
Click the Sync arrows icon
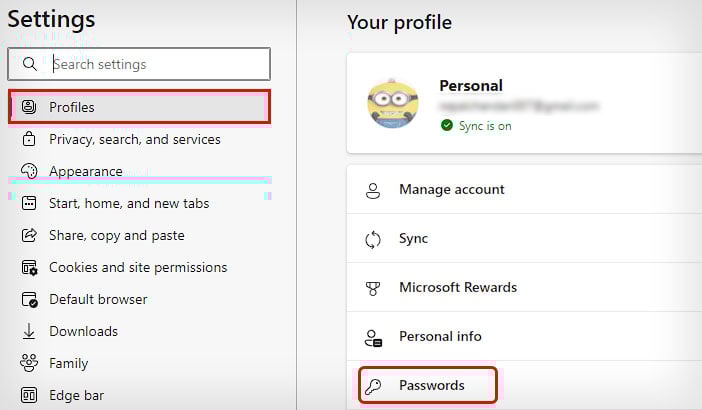[374, 238]
